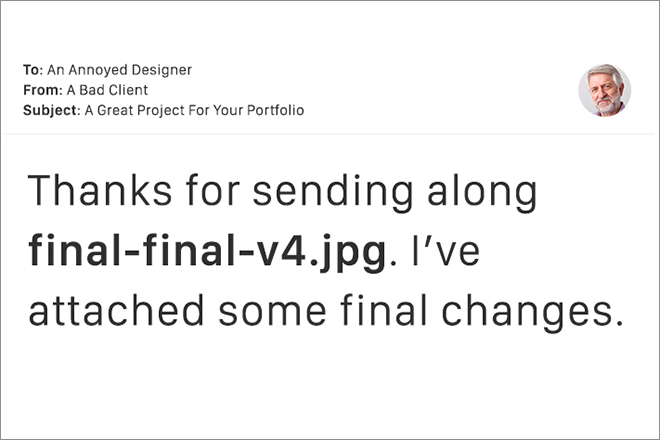Click the subject text A Great Project For Your Portfolio
This screenshot has height=440, width=660.
tap(194, 110)
